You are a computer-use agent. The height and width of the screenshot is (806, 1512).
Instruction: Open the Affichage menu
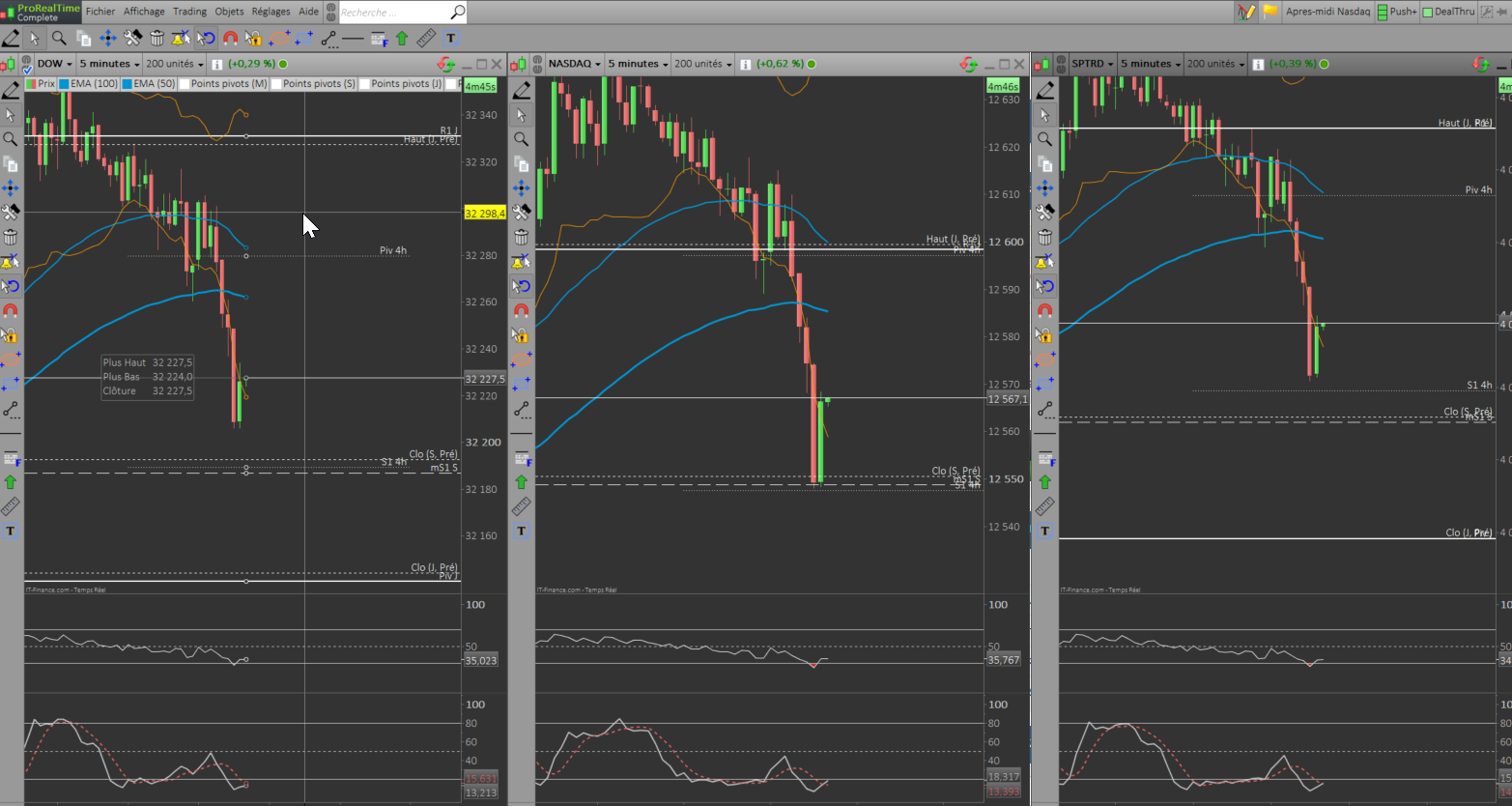(x=144, y=12)
